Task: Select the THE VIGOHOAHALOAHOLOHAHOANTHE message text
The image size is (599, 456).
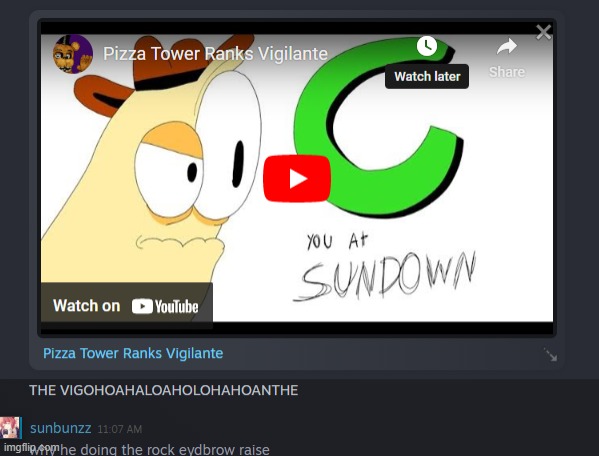Action: coord(164,390)
